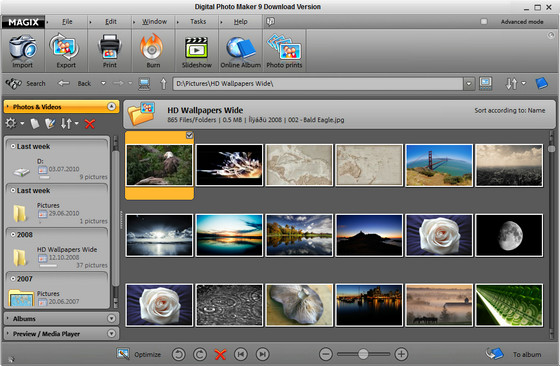Click the My Computer icon
This screenshot has height=366, width=560.
coord(144,84)
